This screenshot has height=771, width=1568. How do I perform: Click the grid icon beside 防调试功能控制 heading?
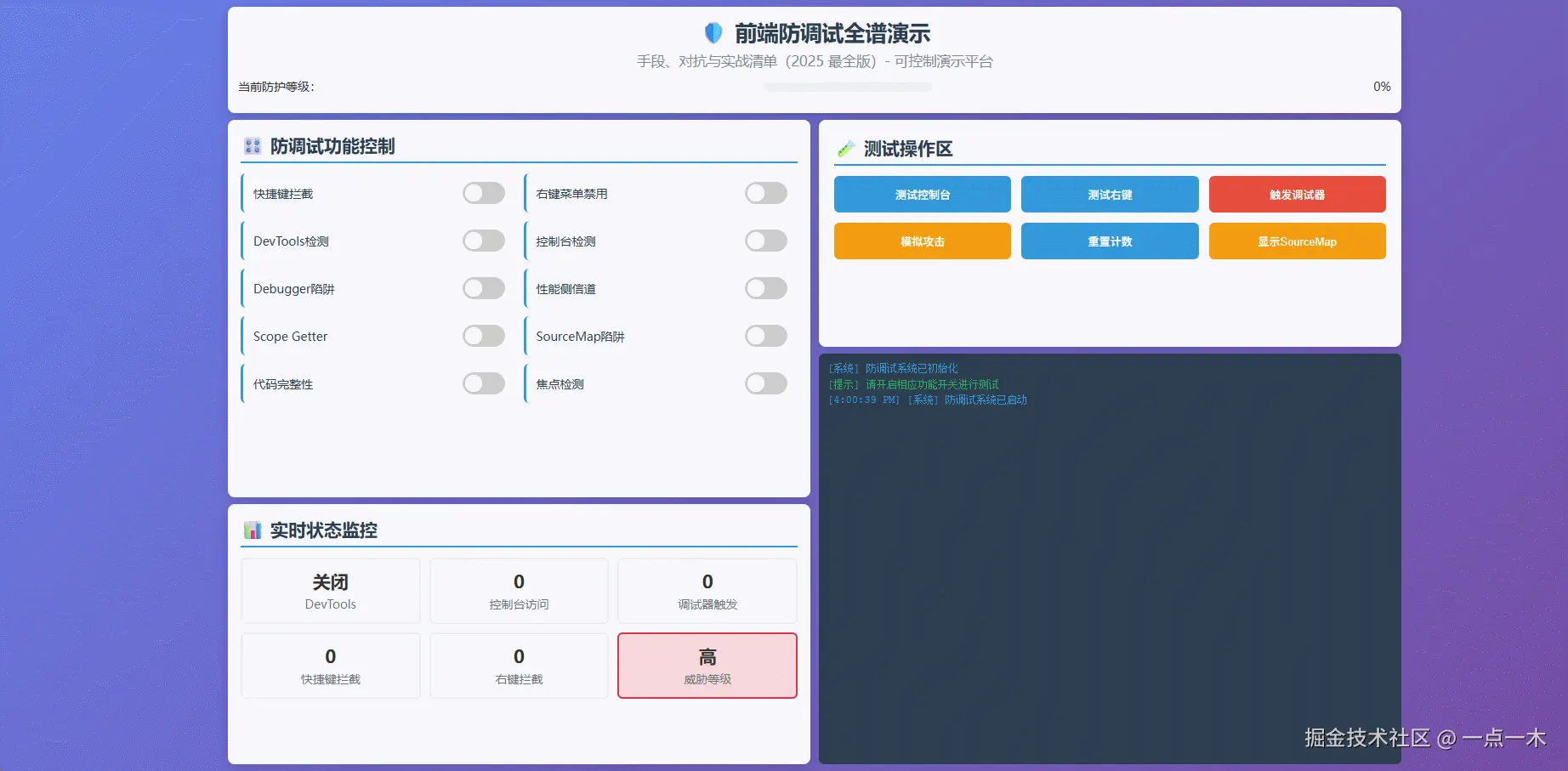[251, 145]
